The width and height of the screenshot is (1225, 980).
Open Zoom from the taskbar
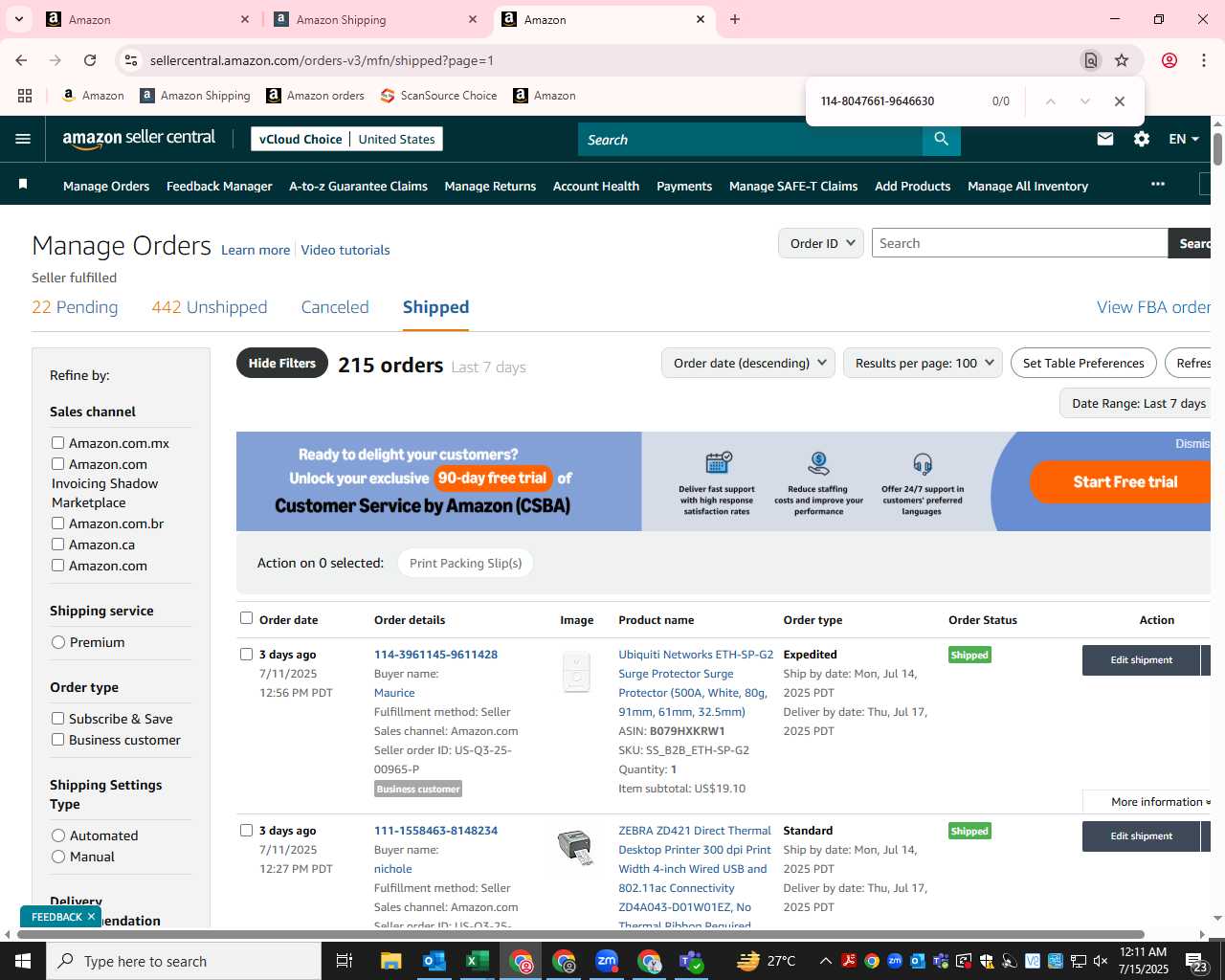(x=607, y=961)
